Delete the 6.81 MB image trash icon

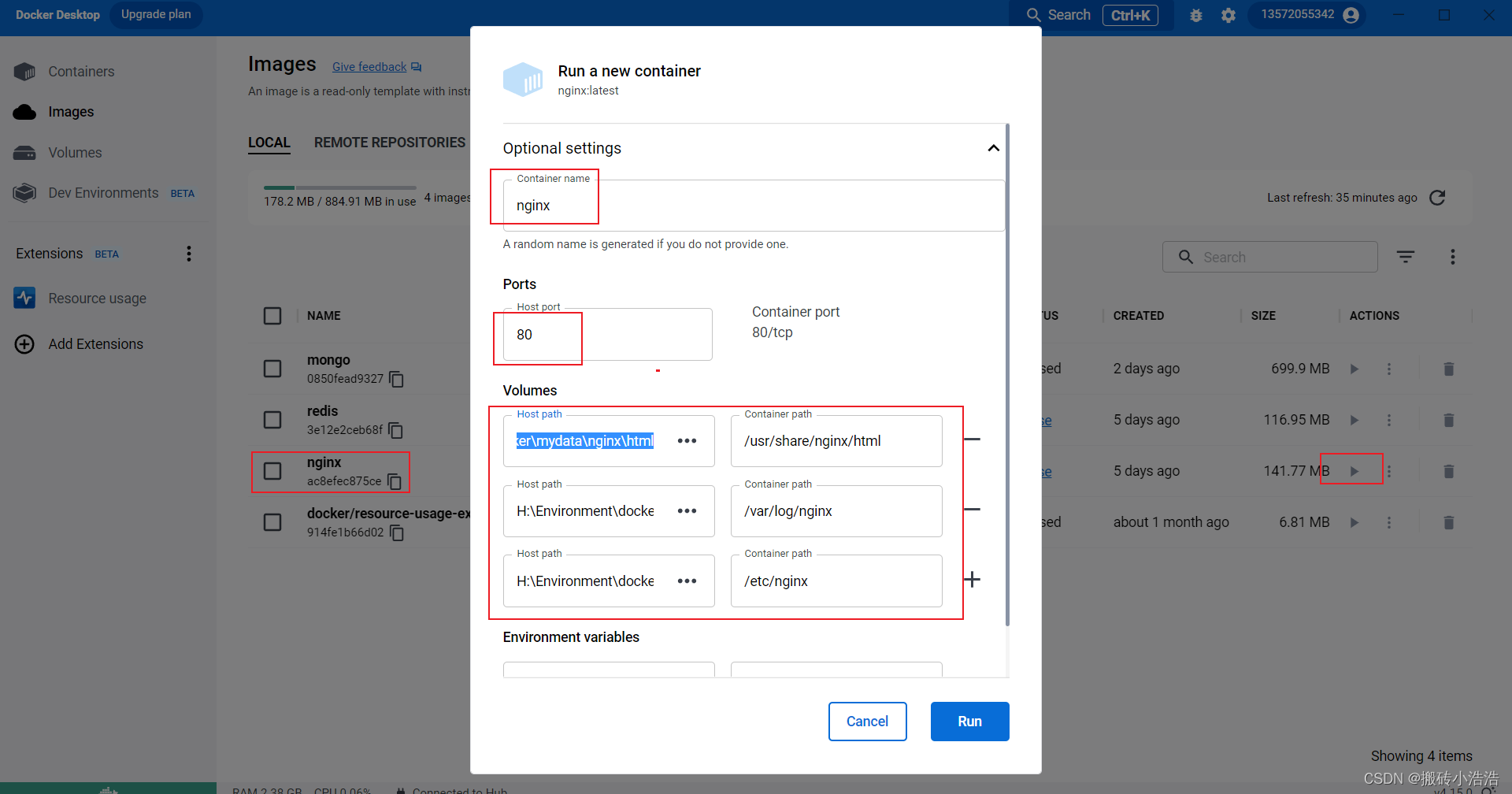(1448, 522)
